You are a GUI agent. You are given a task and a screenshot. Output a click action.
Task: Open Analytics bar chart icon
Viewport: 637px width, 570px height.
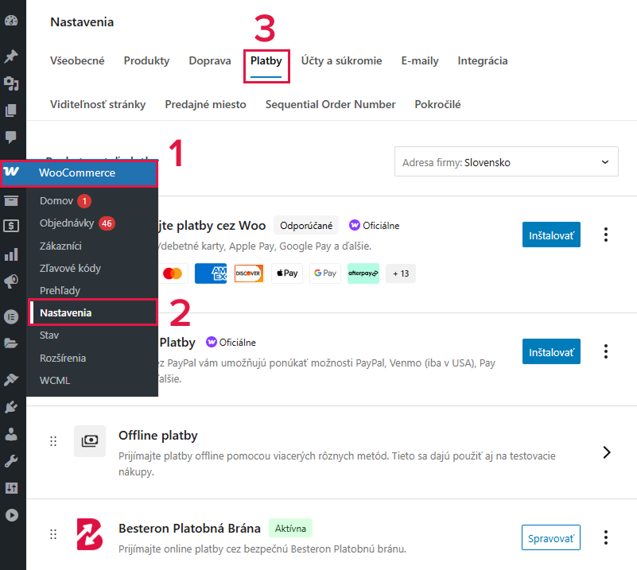tap(11, 254)
